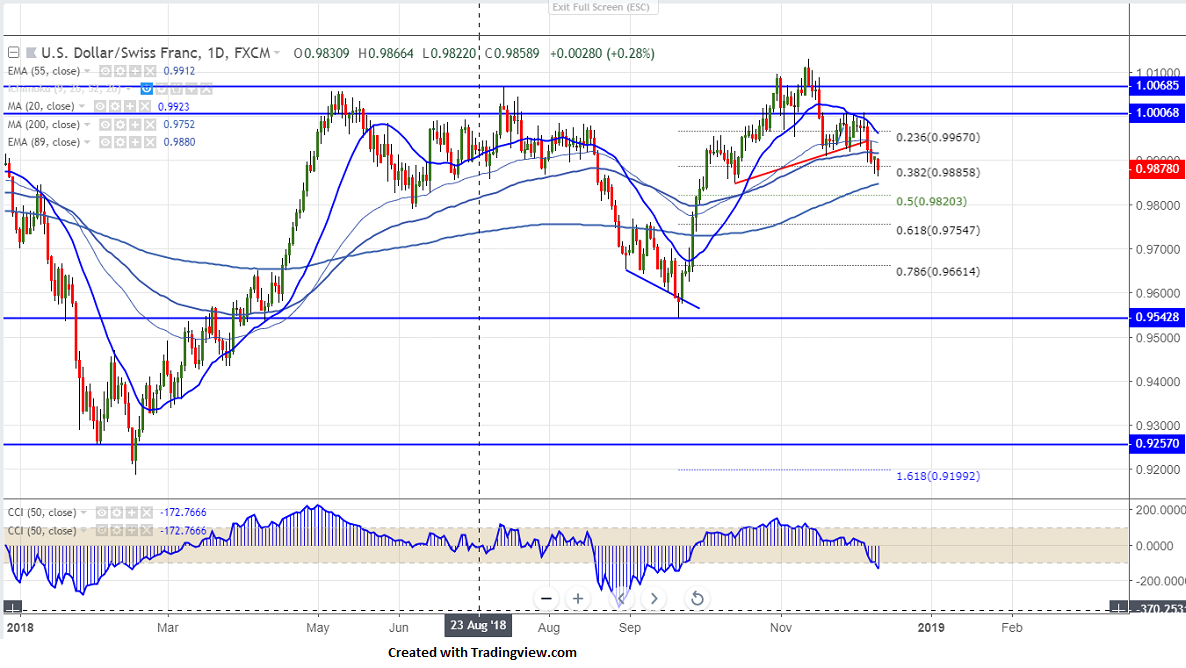The height and width of the screenshot is (668, 1186).
Task: Zoom out the chart with minus button
Action: [546, 598]
